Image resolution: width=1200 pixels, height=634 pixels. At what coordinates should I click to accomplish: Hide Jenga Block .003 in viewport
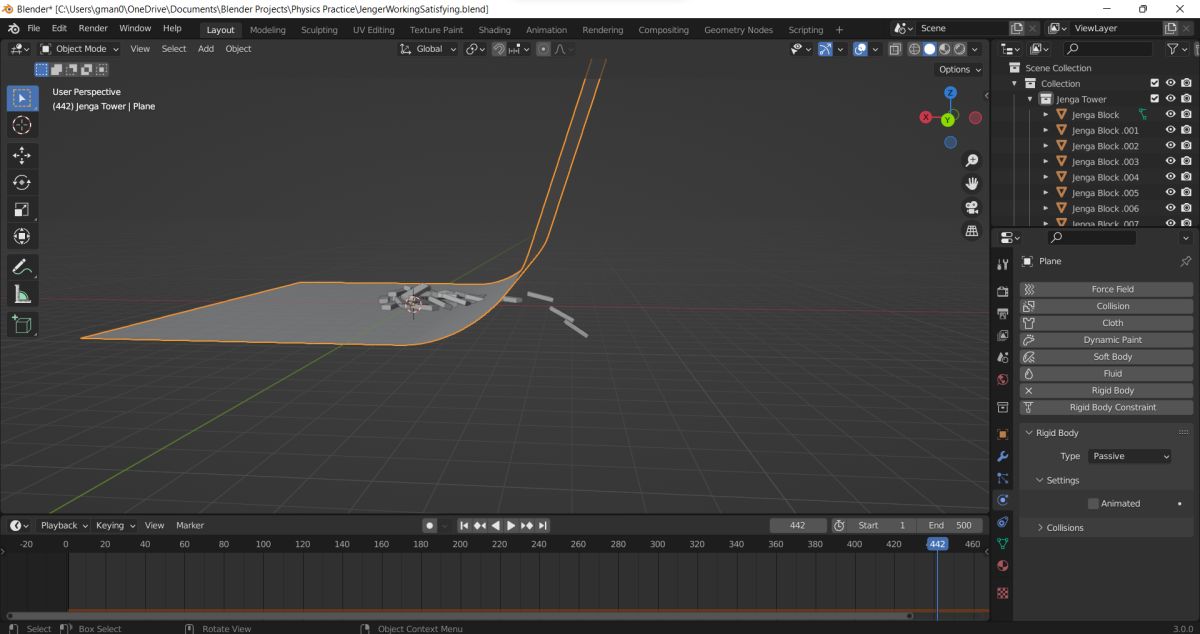(1170, 161)
